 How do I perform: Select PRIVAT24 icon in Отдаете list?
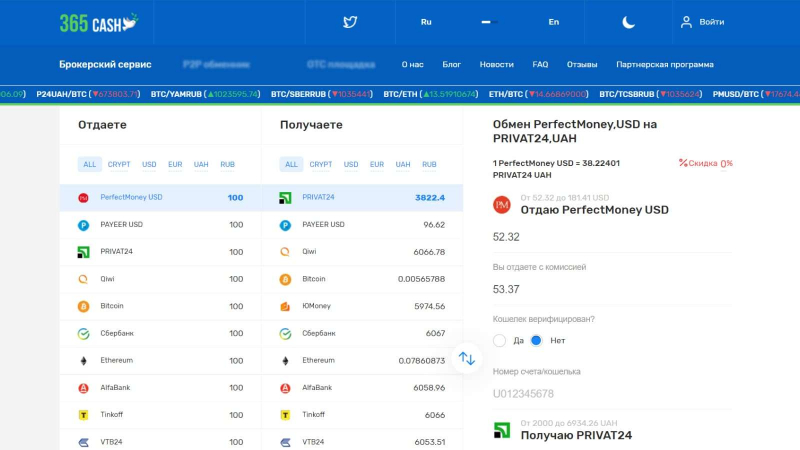click(83, 252)
